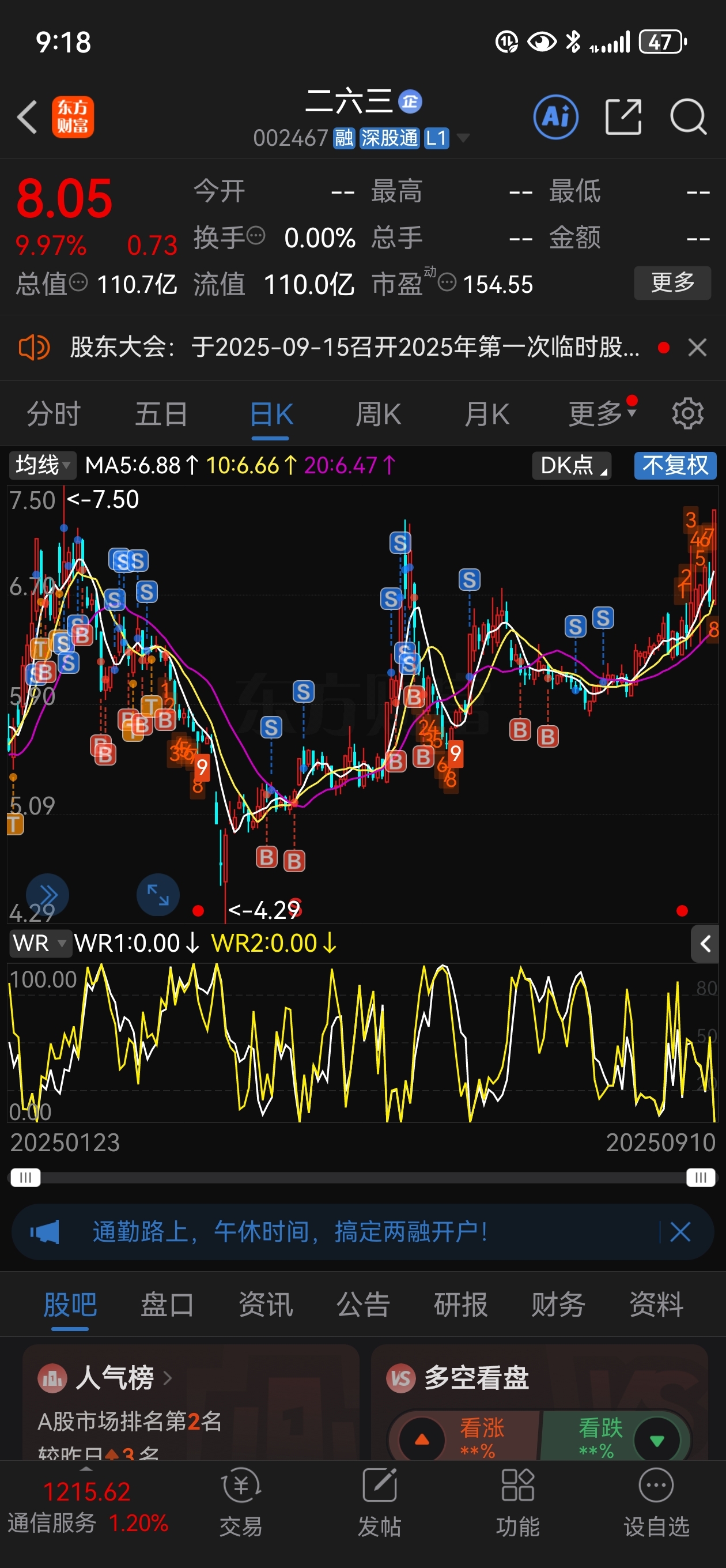Screen dimensions: 726x1568
Task: Tap the date range slider track
Action: pos(362,1177)
